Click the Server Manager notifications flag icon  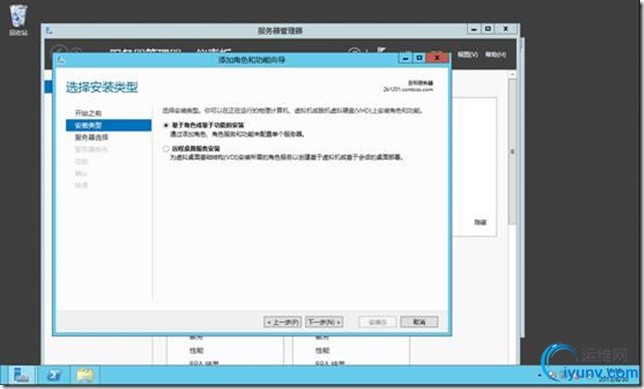point(382,51)
